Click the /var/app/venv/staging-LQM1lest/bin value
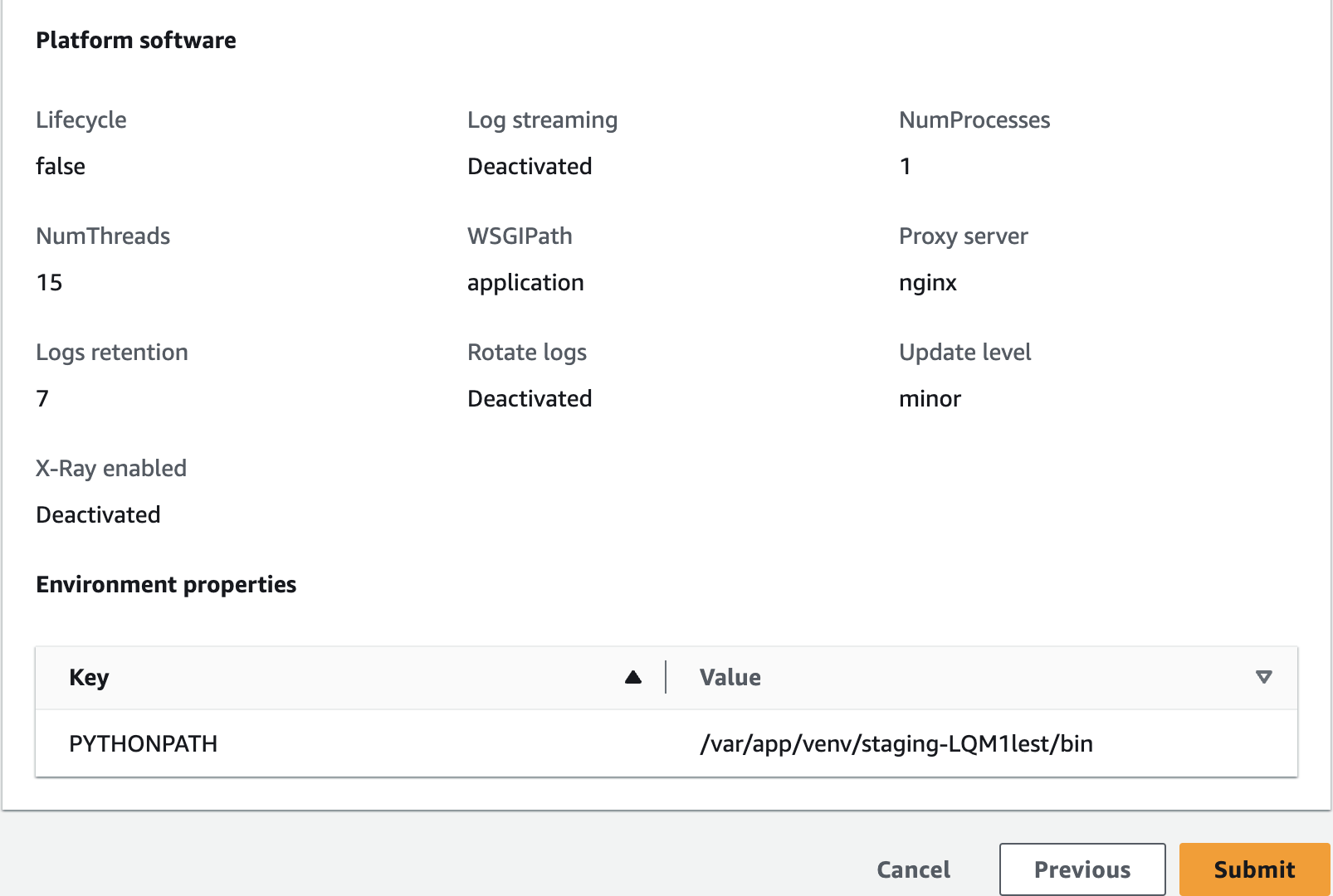Viewport: 1333px width, 896px height. click(896, 743)
